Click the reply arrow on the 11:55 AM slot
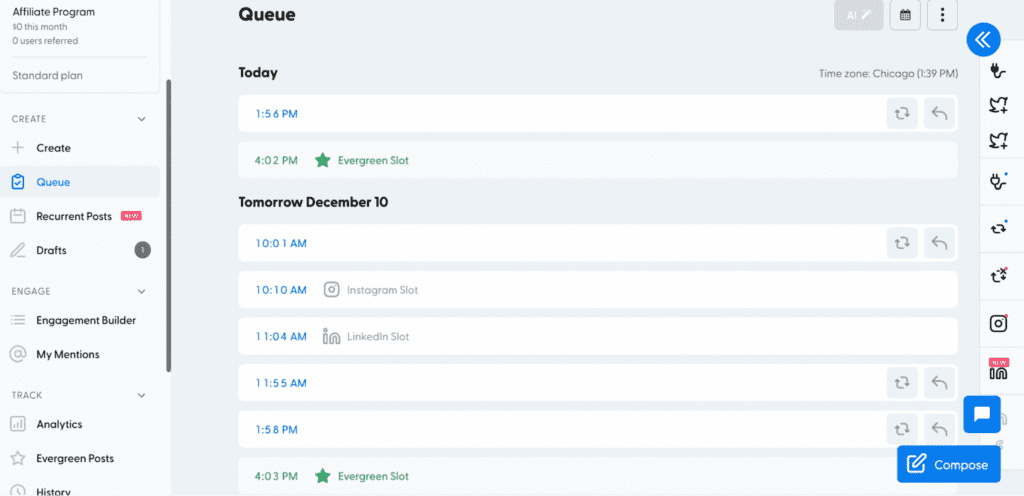This screenshot has height=496, width=1024. [939, 383]
